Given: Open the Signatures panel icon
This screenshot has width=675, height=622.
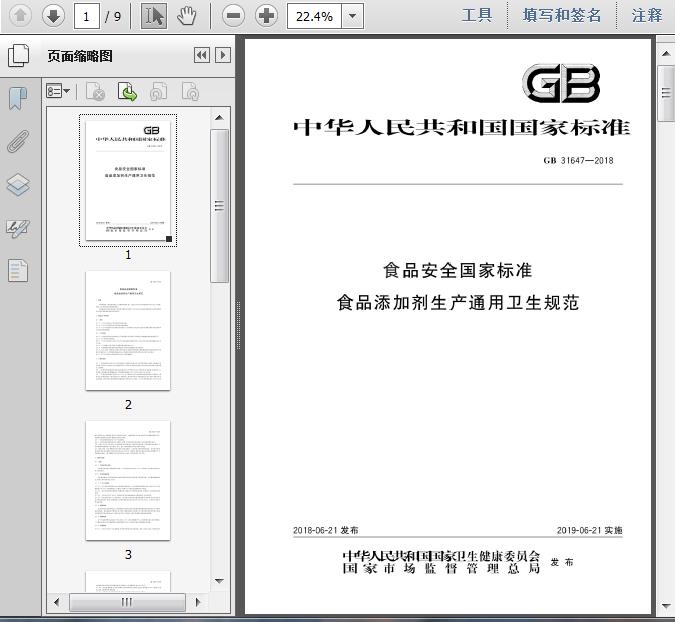Looking at the screenshot, I should pyautogui.click(x=18, y=228).
